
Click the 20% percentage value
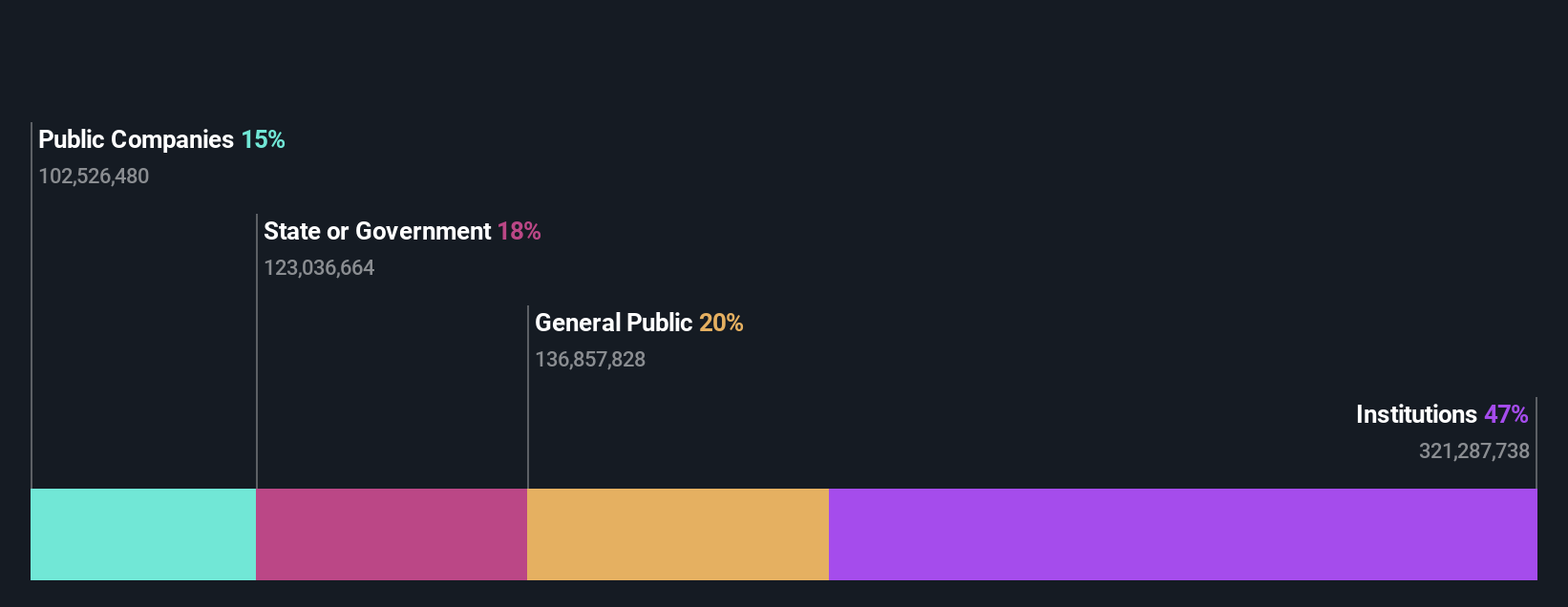(721, 323)
